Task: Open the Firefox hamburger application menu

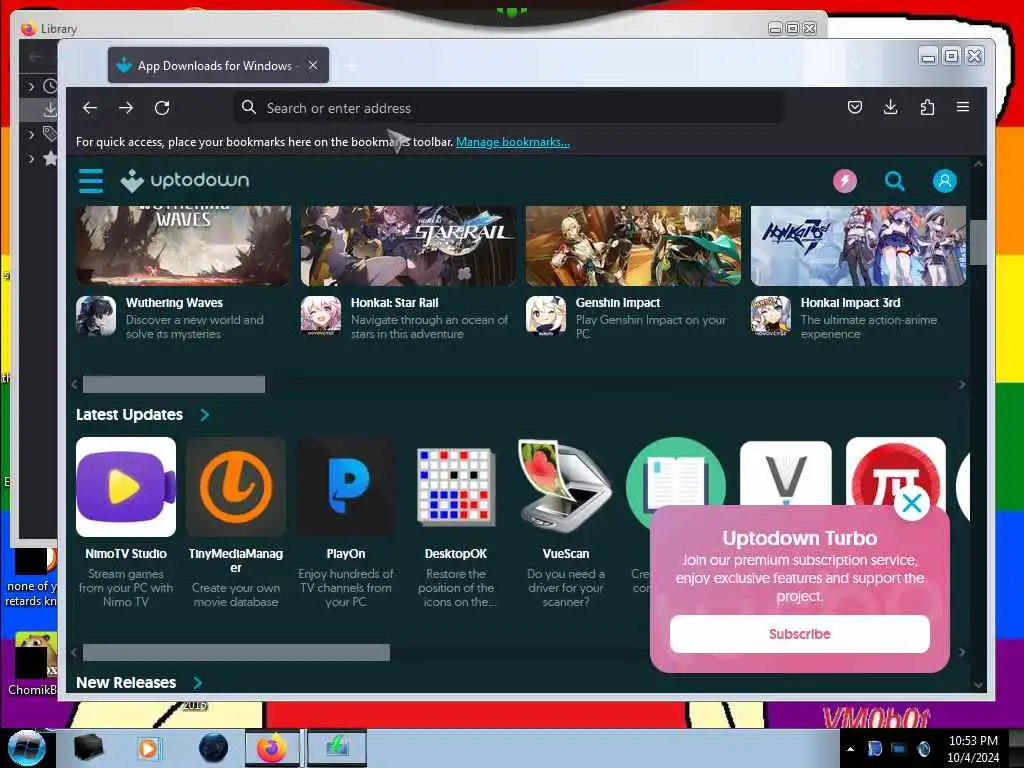Action: [x=963, y=106]
